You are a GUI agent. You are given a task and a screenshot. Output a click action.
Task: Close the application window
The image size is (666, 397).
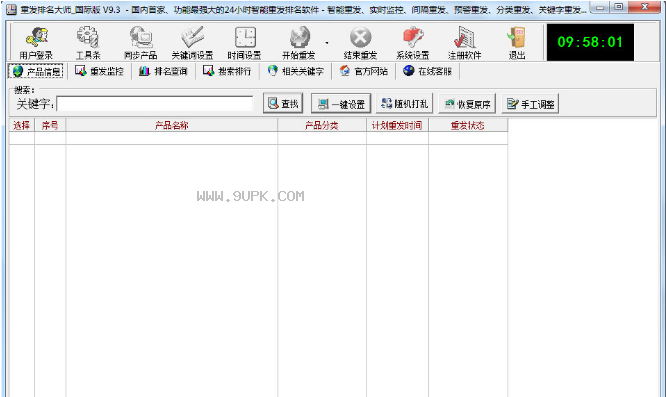645,7
